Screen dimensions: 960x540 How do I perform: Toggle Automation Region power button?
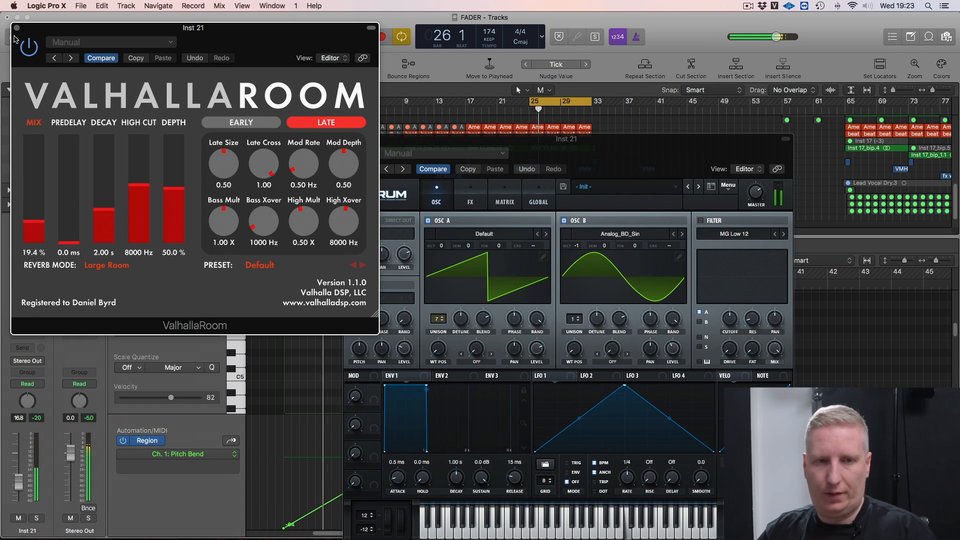tap(123, 440)
